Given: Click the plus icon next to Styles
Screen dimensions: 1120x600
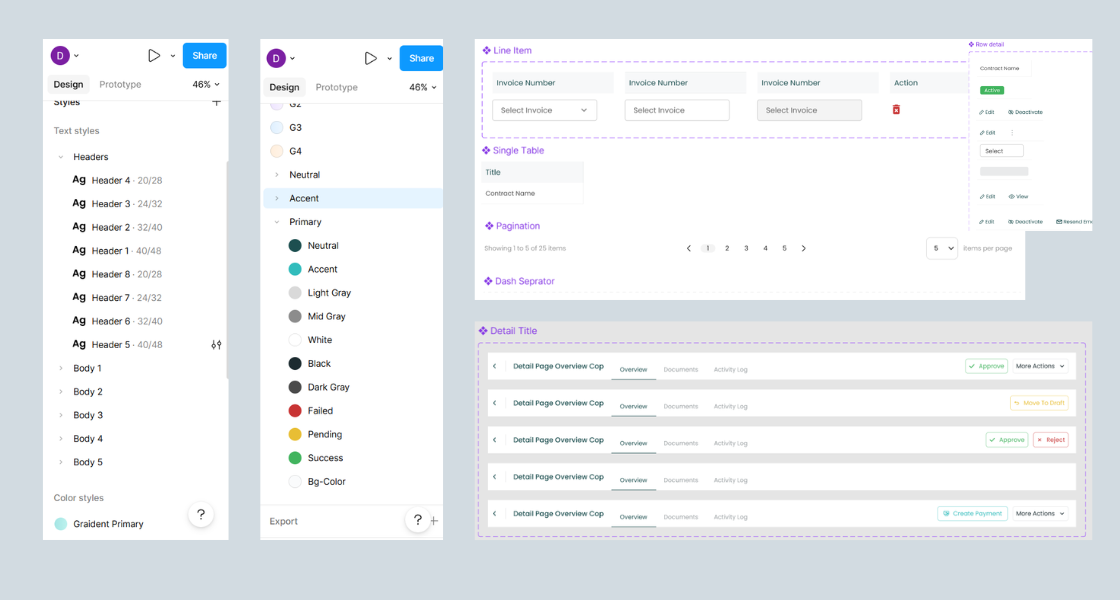Looking at the screenshot, I should [216, 101].
